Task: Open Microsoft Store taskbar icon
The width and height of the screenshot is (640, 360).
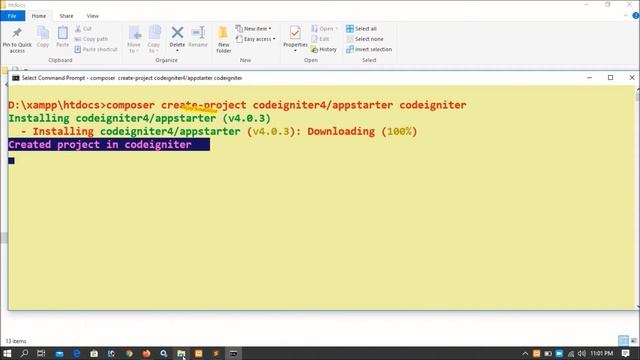Action: pos(94,353)
